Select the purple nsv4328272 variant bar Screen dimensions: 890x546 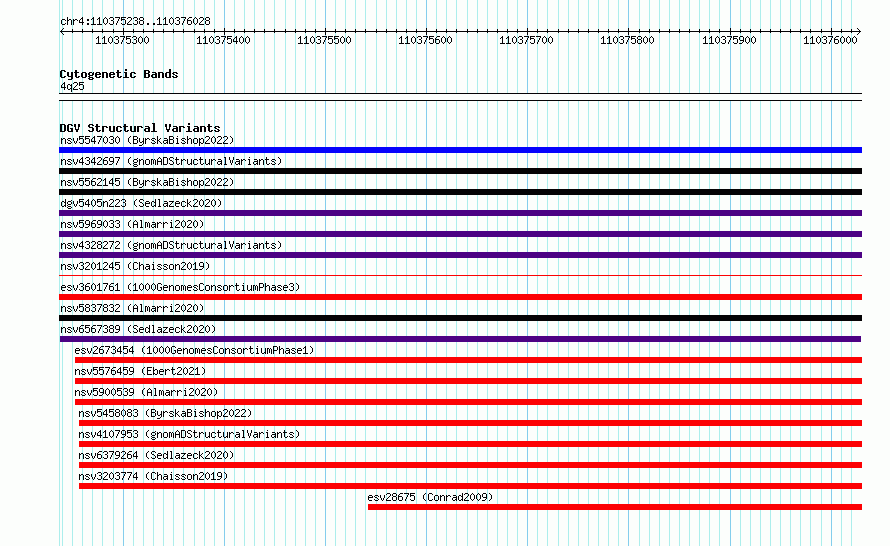tap(460, 255)
